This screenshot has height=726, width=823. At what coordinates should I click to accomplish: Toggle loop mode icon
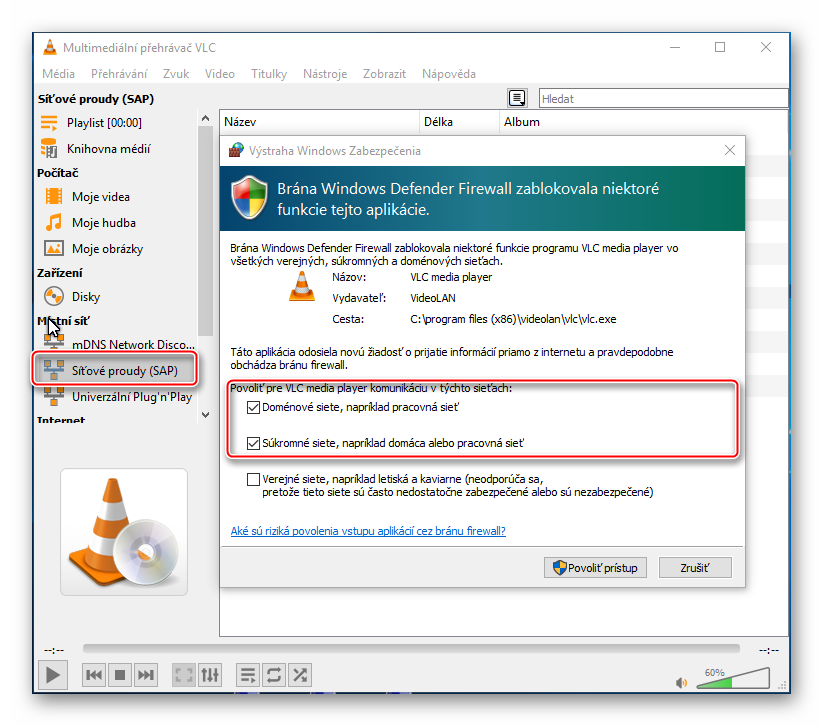274,675
